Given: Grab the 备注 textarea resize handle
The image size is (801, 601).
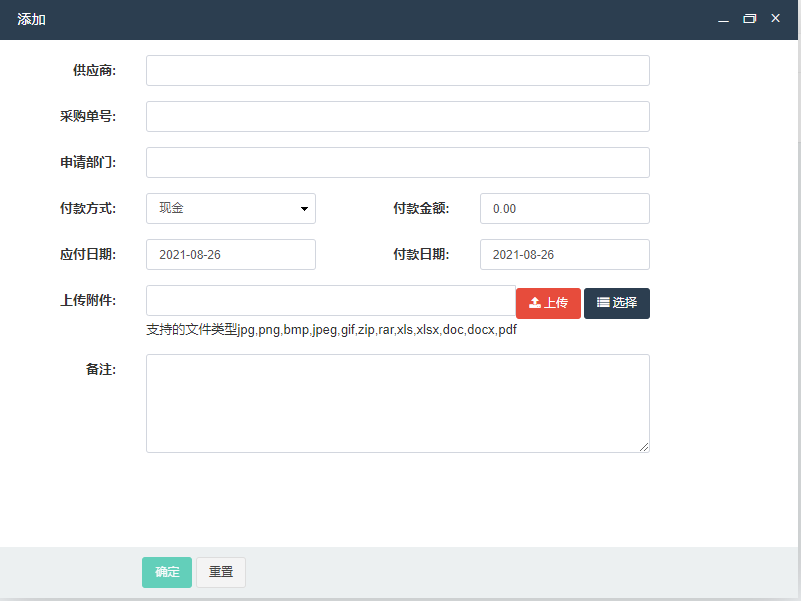Looking at the screenshot, I should coord(644,447).
